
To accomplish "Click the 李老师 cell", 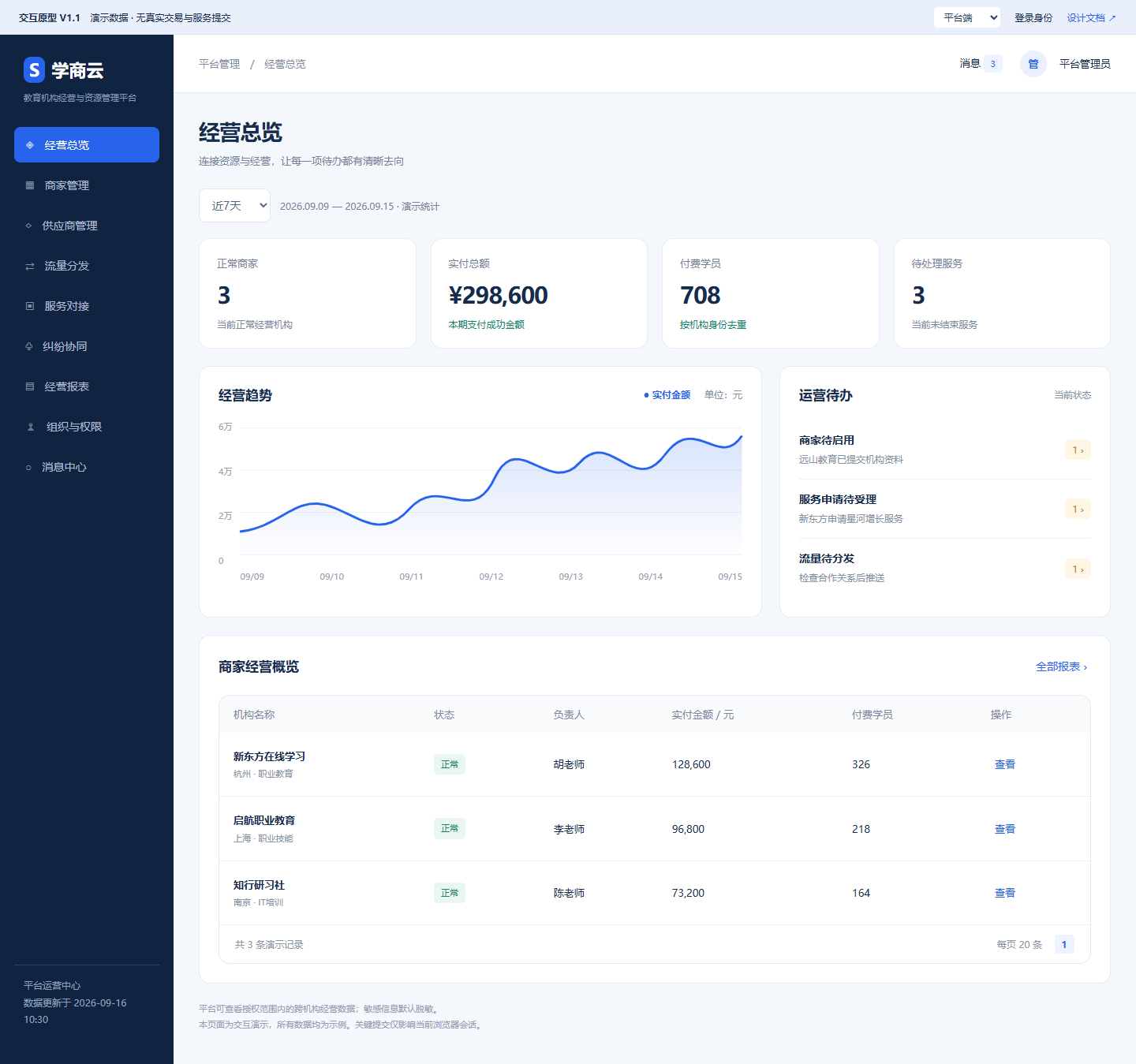I will [569, 829].
